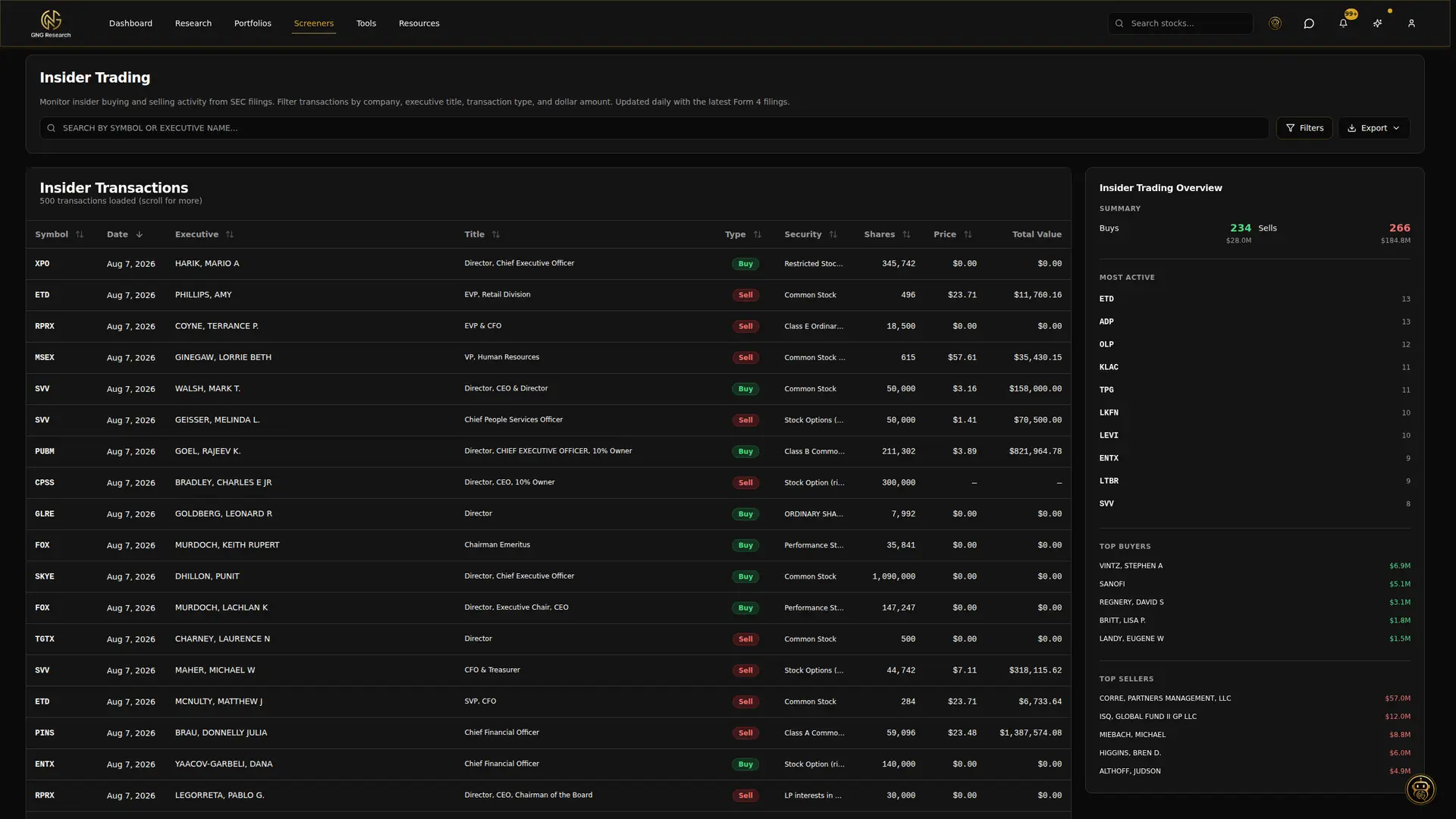Select LEVI in Most Active list
The image size is (1456, 819).
tap(1109, 436)
